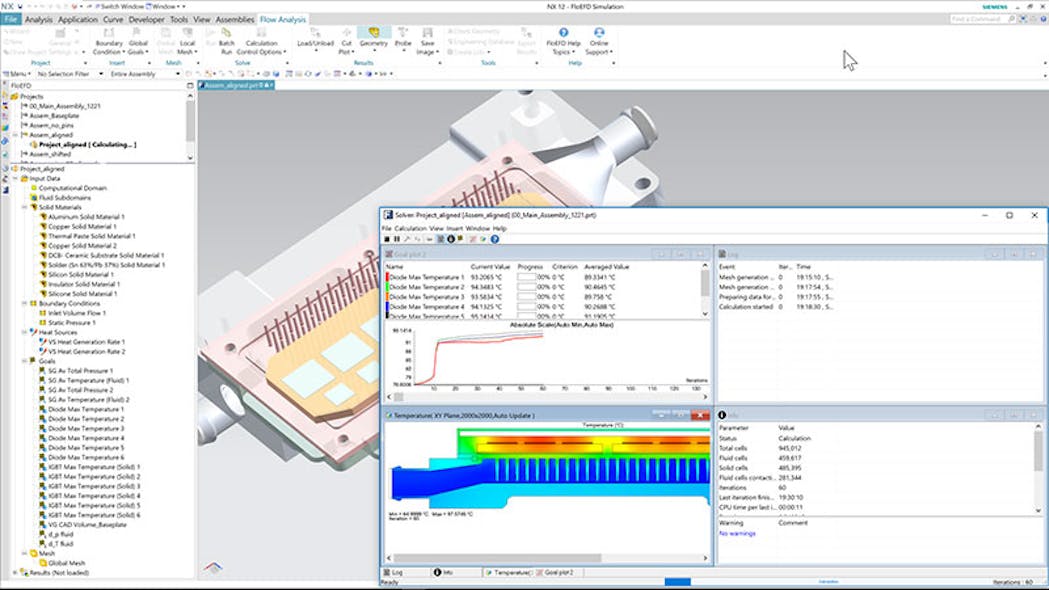1049x590 pixels.
Task: Click the goal table vertical scrollbar
Action: coord(705,290)
